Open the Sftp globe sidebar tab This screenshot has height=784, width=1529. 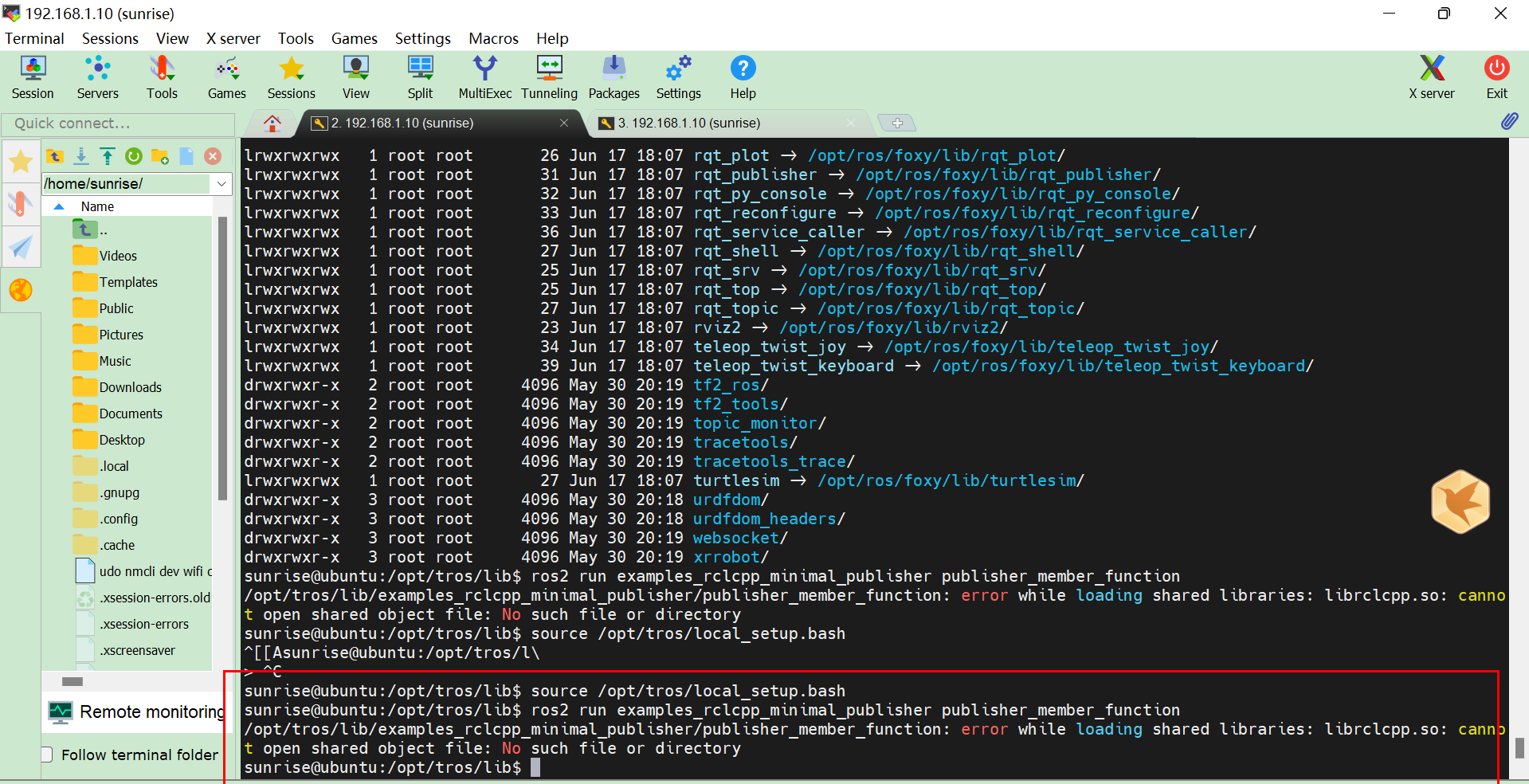21,290
